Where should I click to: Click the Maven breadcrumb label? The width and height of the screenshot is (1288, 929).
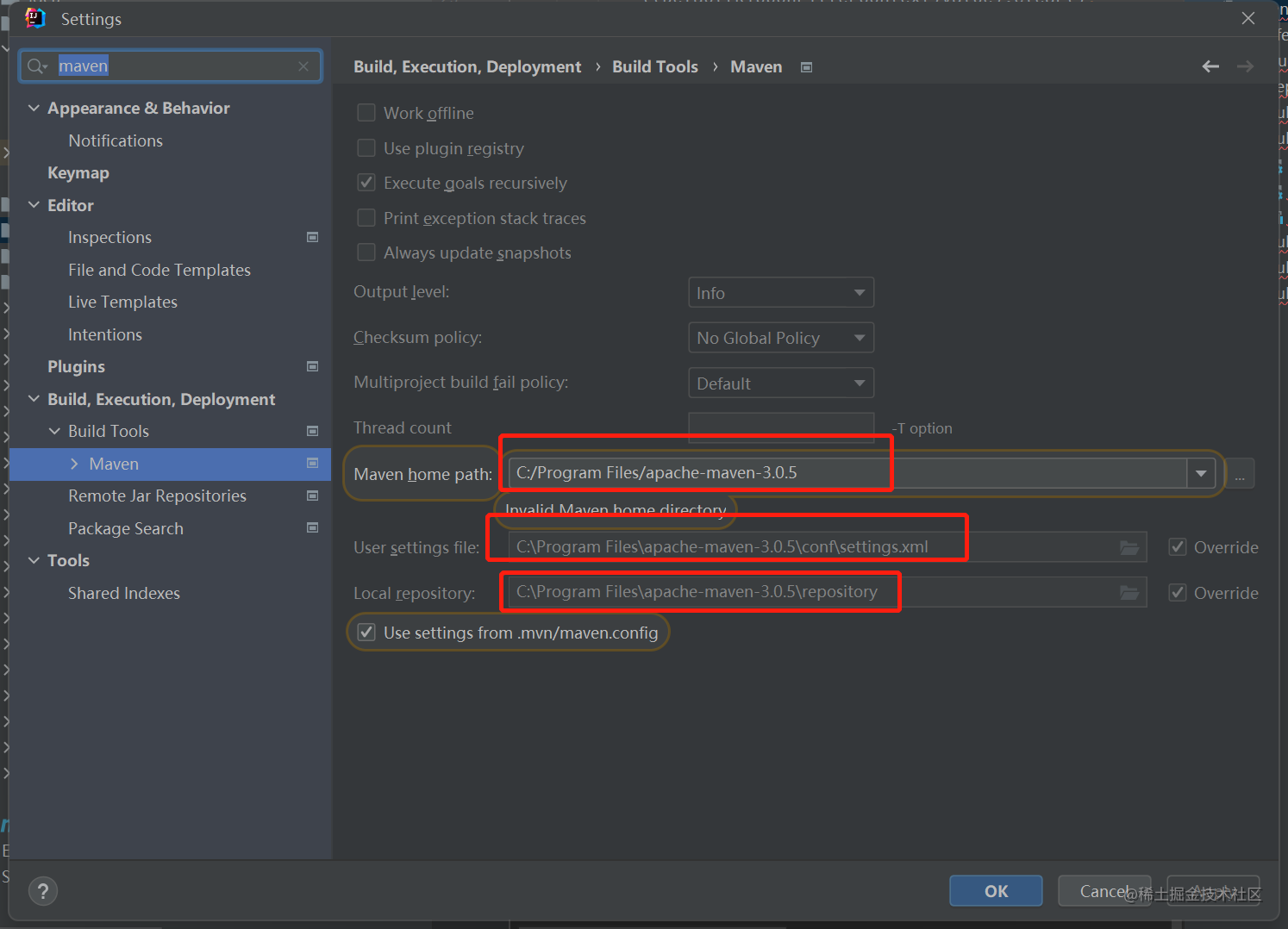tap(756, 66)
